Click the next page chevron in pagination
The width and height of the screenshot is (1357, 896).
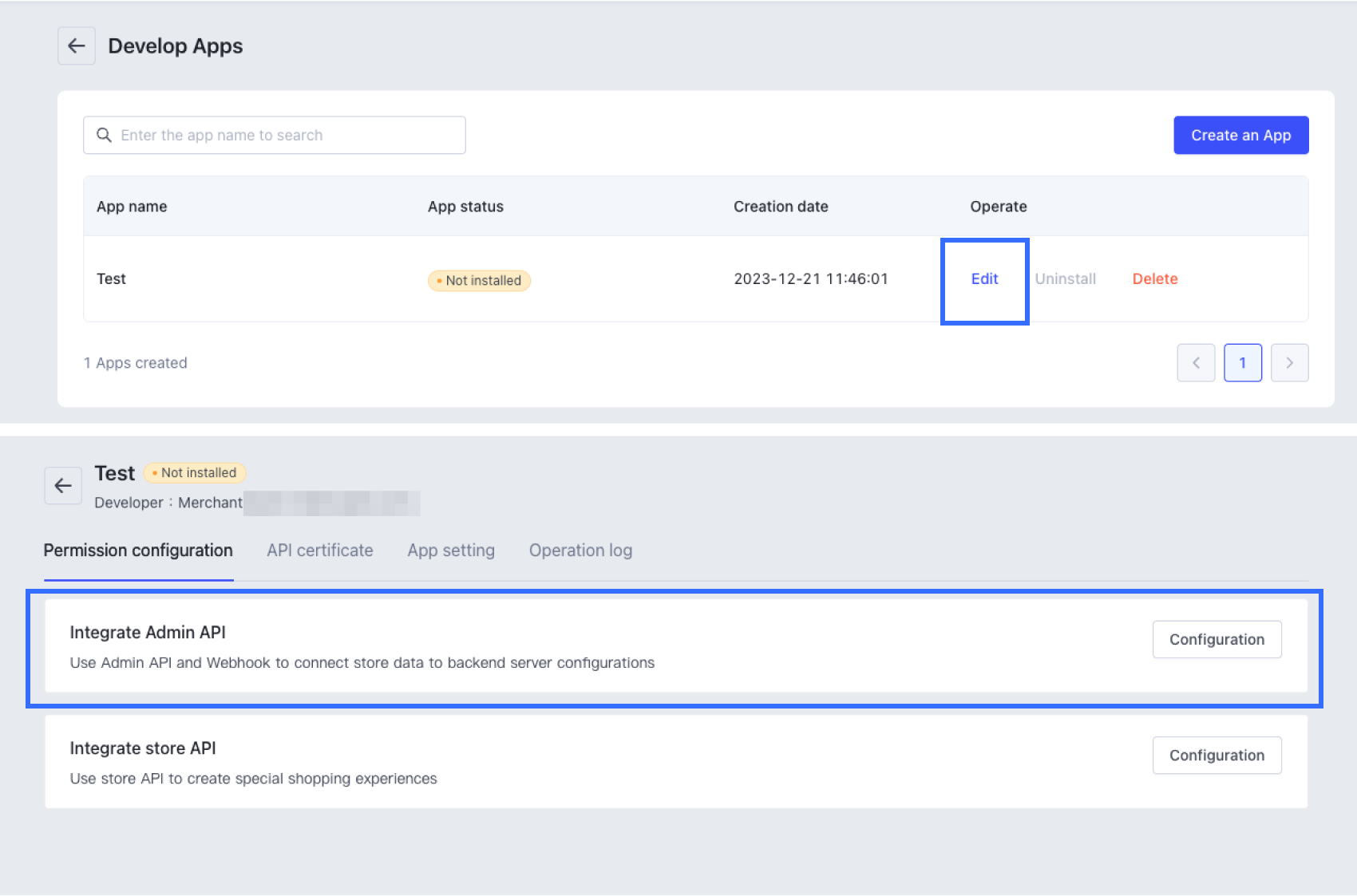[1290, 362]
